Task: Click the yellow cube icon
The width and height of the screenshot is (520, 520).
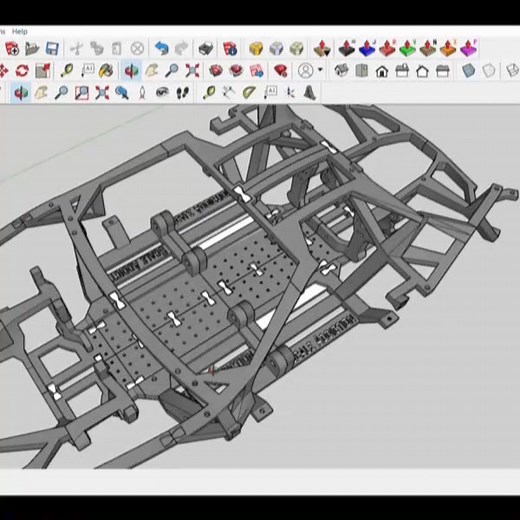Action: pyautogui.click(x=256, y=49)
